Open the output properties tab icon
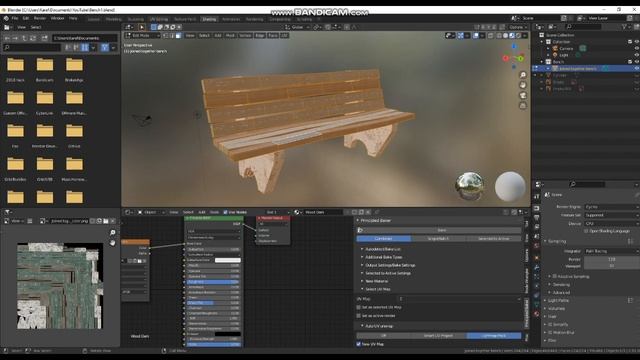The height and width of the screenshot is (360, 640). click(537, 218)
